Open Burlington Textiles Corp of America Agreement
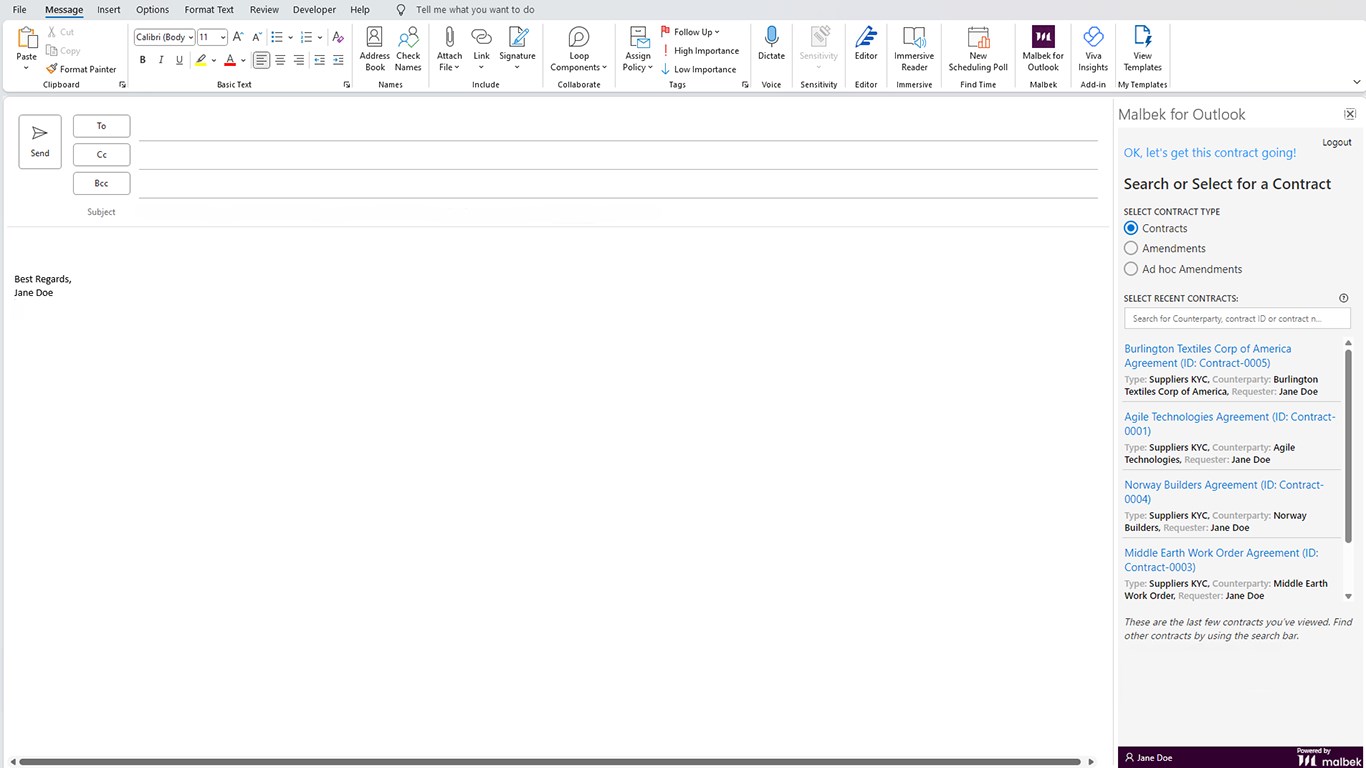Viewport: 1366px width, 768px height. 1208,356
